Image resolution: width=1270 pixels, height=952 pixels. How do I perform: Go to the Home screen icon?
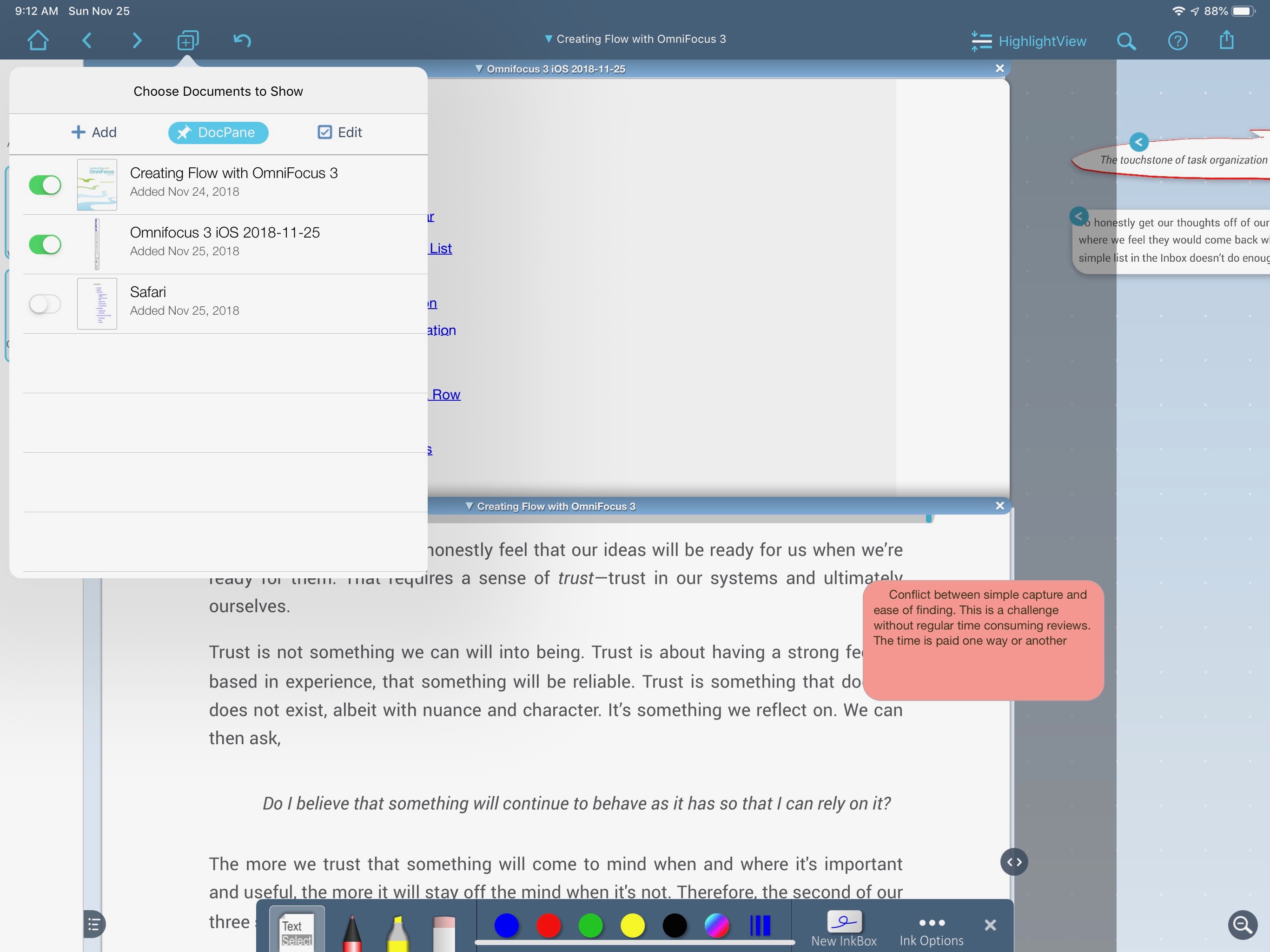[38, 40]
